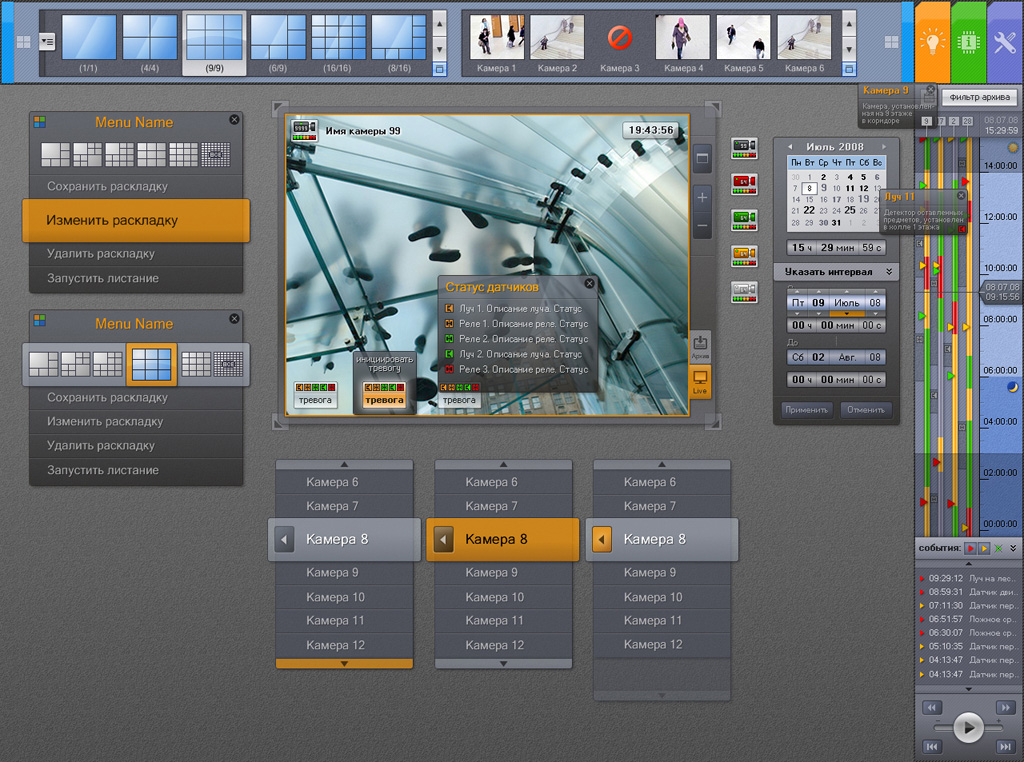Select day 22 in the calendar

[809, 210]
